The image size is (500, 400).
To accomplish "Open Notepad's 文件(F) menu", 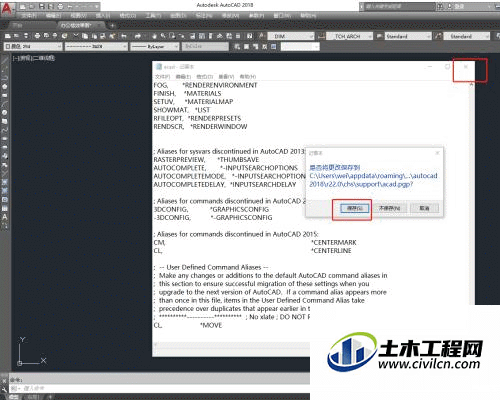I will (162, 77).
